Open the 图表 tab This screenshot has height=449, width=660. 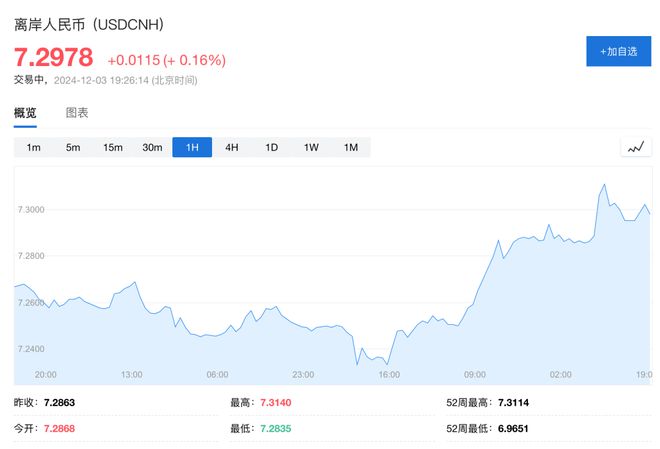(x=77, y=113)
